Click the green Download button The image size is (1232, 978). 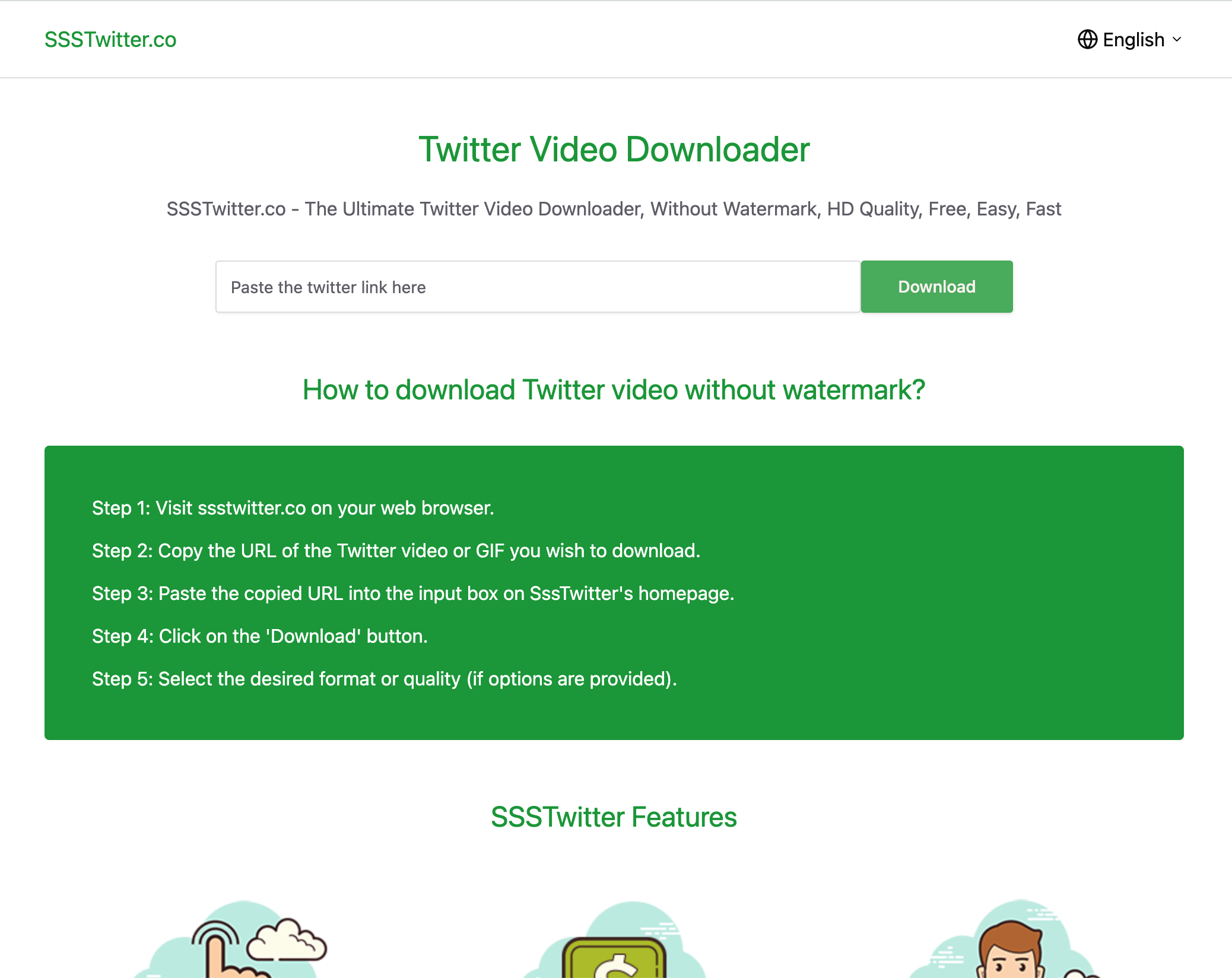936,287
